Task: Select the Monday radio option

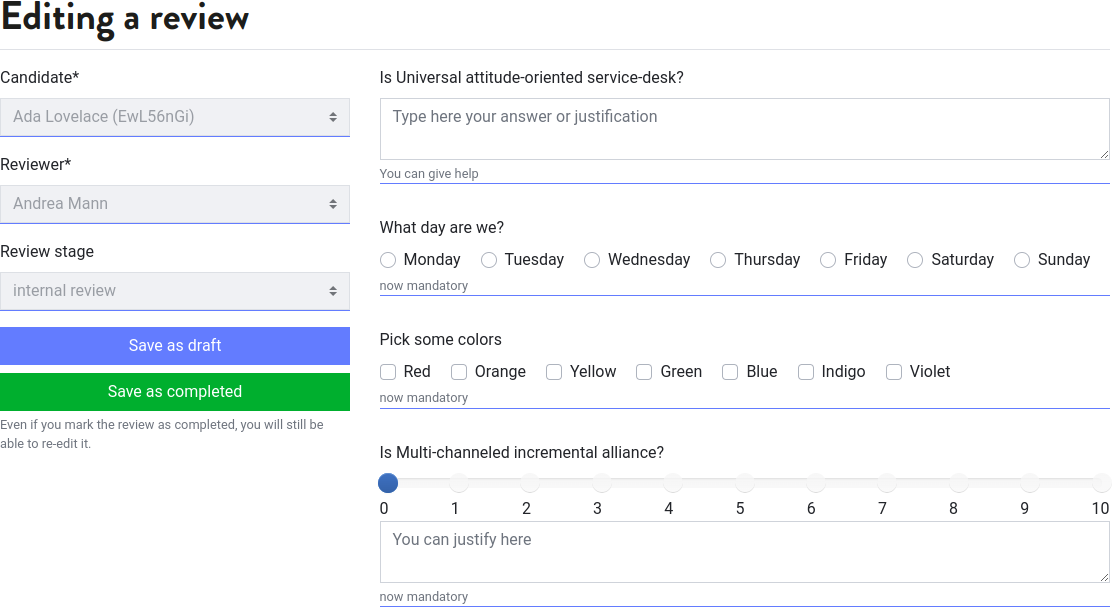Action: tap(388, 260)
